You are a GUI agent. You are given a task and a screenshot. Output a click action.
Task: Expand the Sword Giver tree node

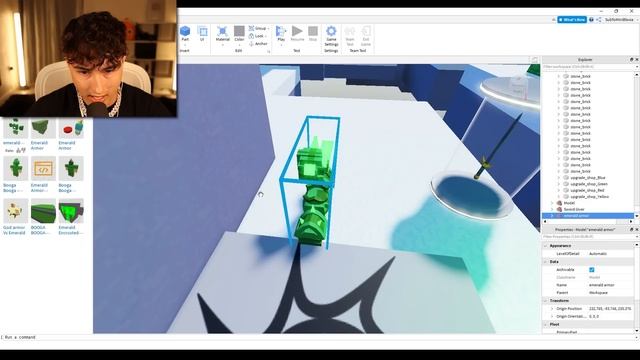pyautogui.click(x=552, y=209)
